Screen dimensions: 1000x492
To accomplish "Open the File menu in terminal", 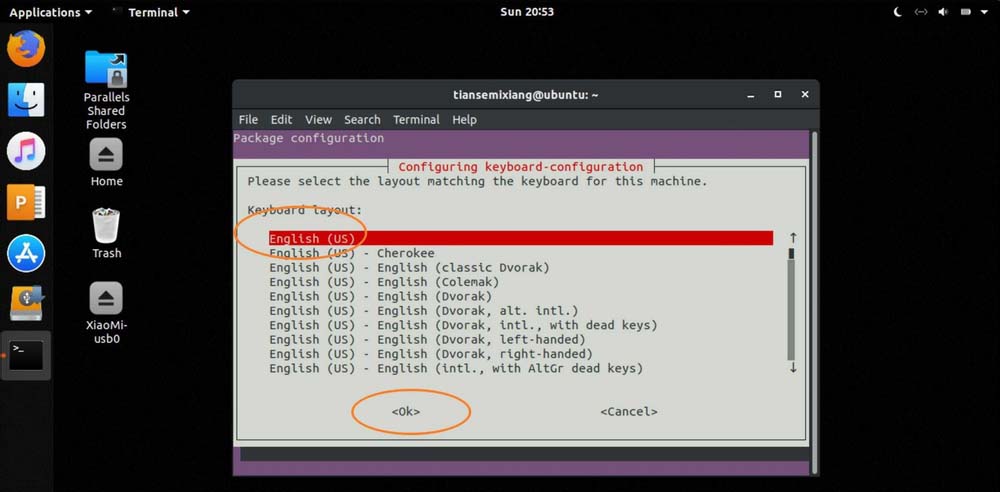I will (248, 119).
